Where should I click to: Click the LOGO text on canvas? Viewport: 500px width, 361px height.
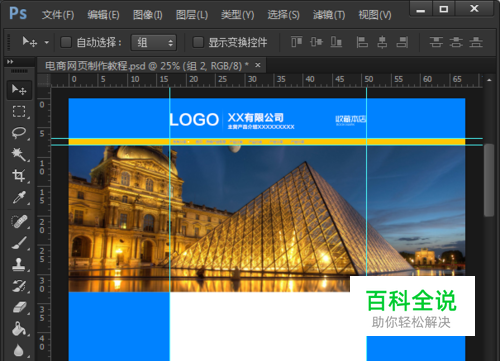tap(194, 120)
